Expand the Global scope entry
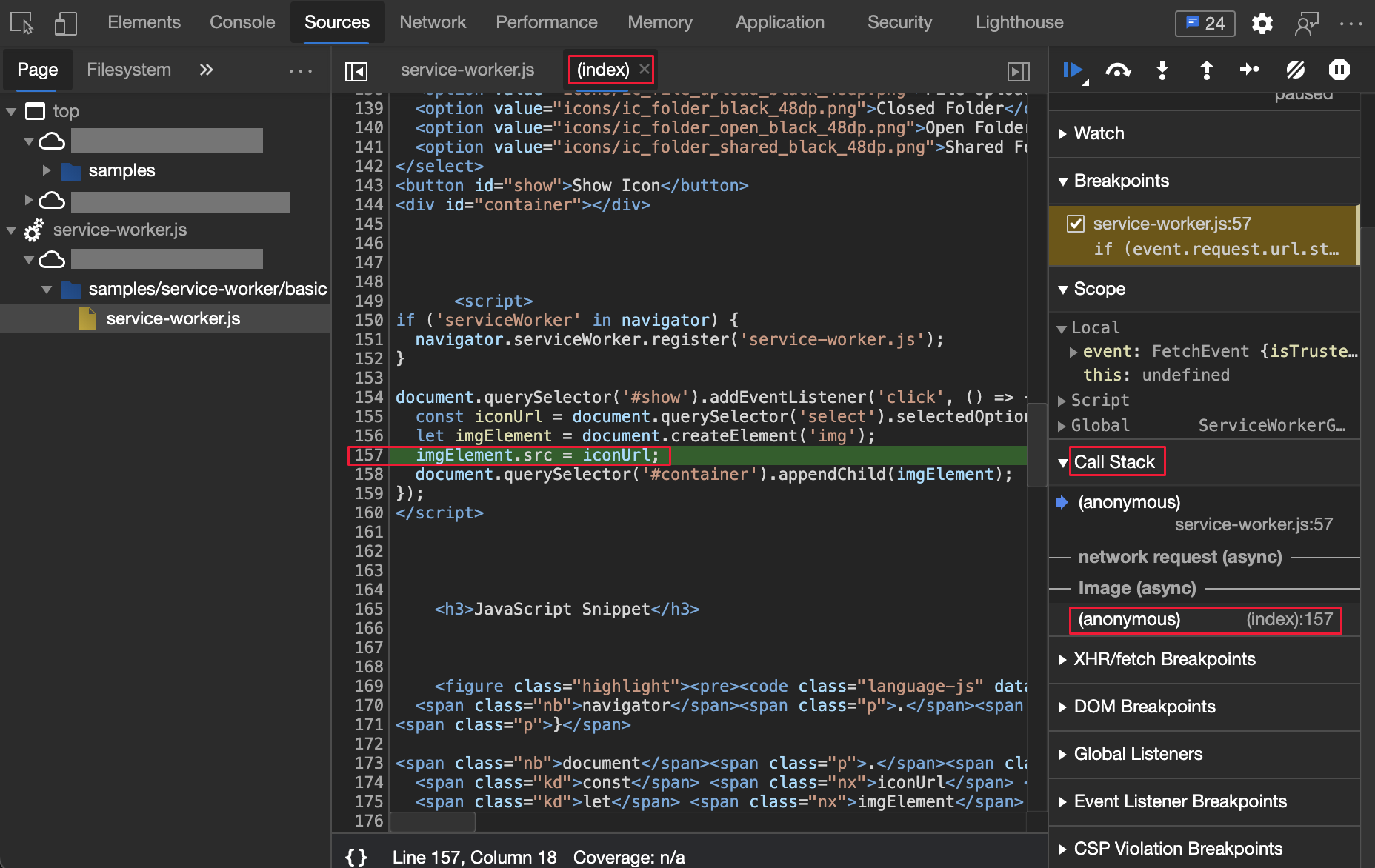Image resolution: width=1375 pixels, height=868 pixels. [1062, 425]
